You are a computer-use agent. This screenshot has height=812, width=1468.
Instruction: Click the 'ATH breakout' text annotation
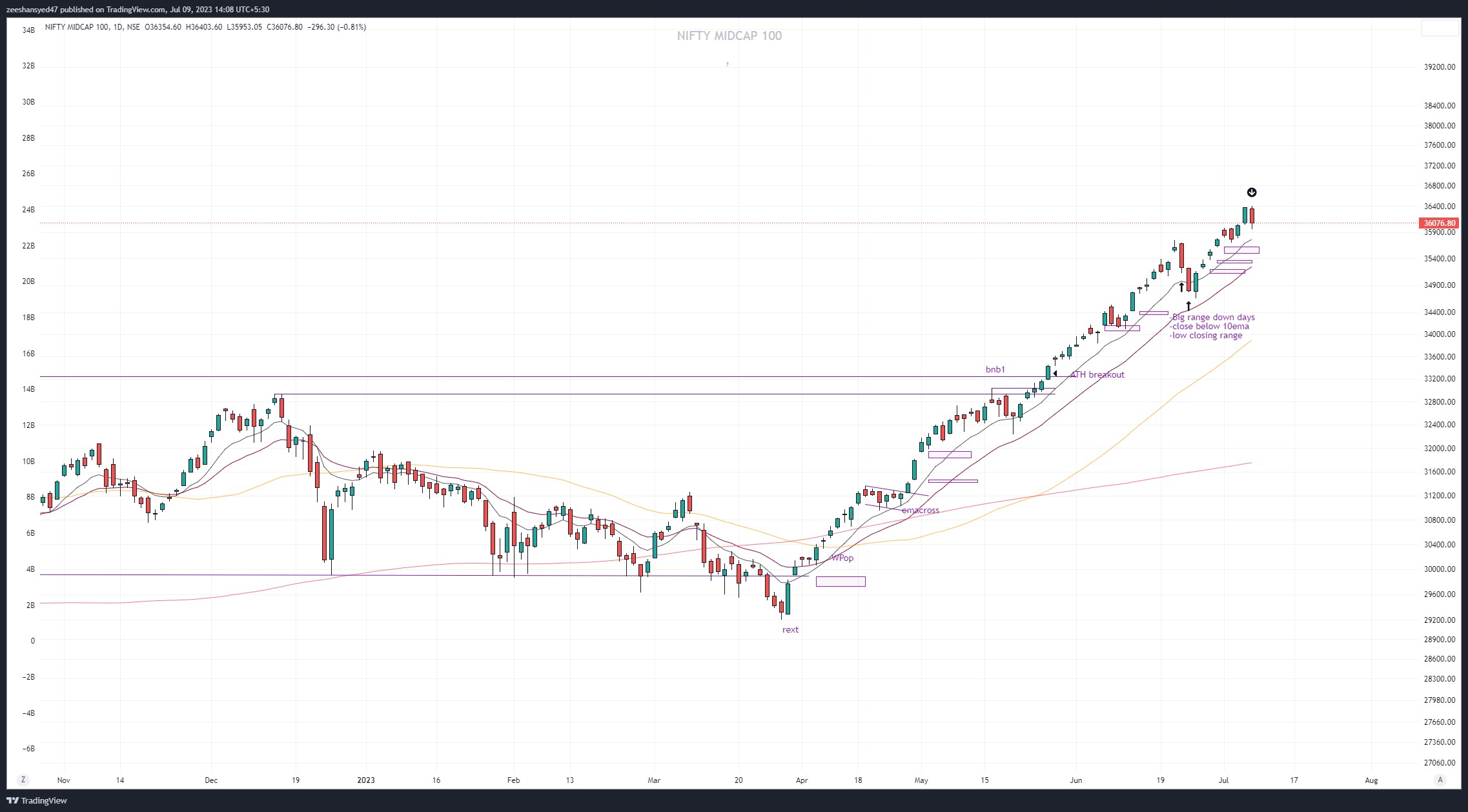[x=1097, y=374]
